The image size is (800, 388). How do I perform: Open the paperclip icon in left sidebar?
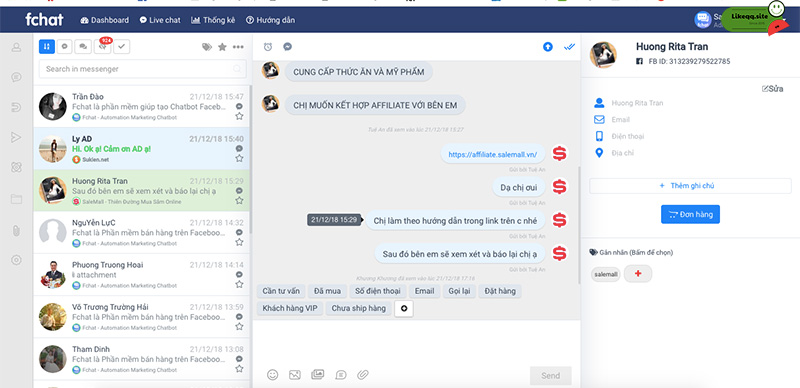click(x=16, y=230)
